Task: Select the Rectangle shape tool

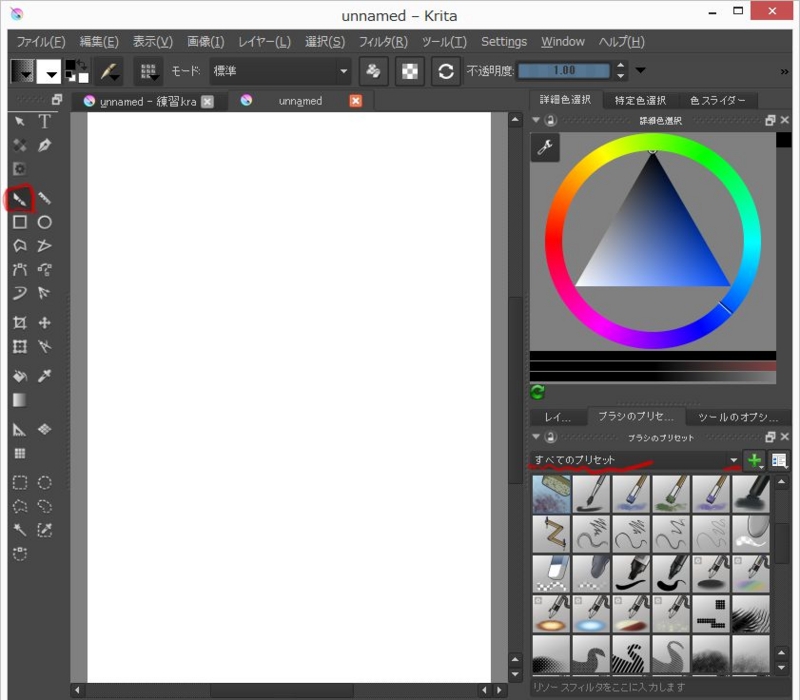Action: pos(19,222)
